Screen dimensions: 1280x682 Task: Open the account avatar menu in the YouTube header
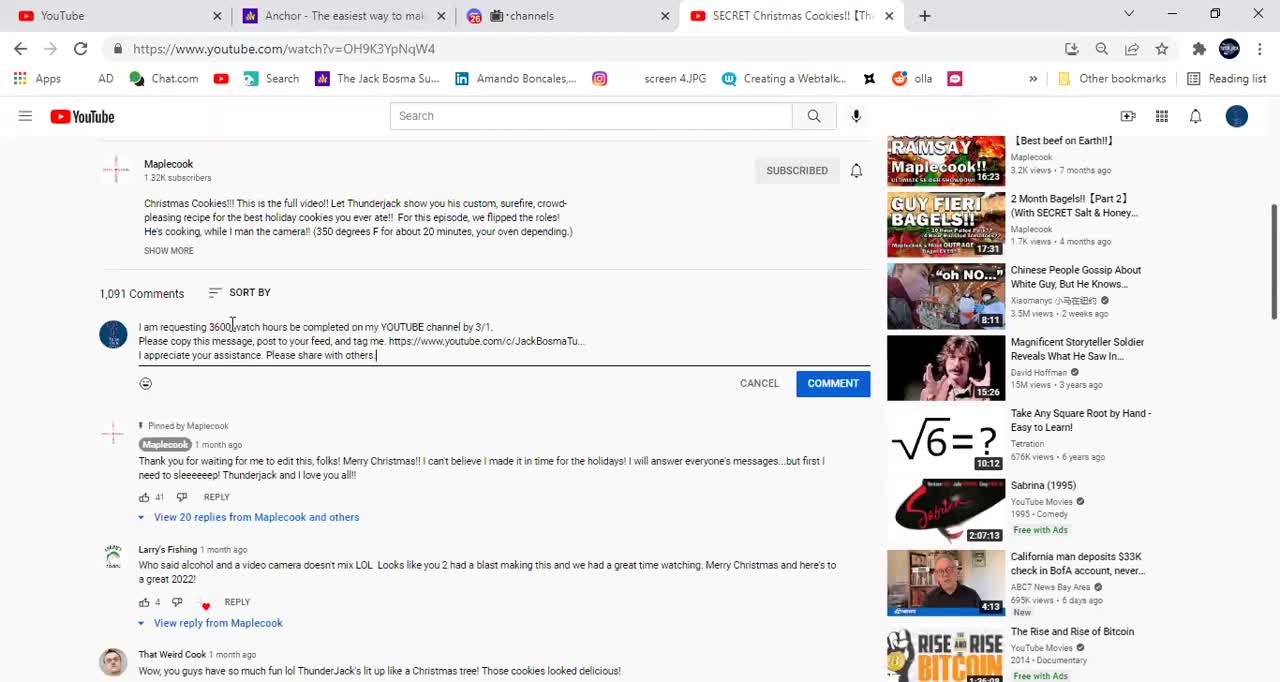tap(1237, 116)
